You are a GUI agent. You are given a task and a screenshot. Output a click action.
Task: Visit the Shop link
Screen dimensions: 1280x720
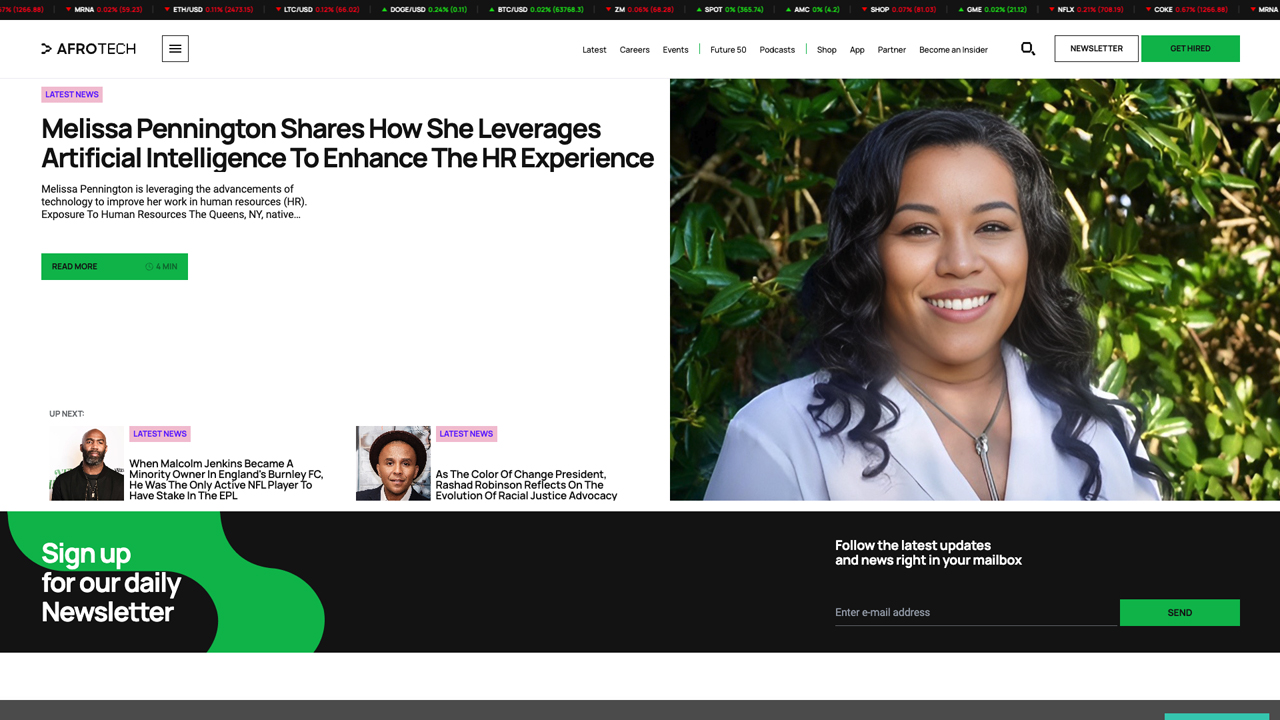click(826, 50)
